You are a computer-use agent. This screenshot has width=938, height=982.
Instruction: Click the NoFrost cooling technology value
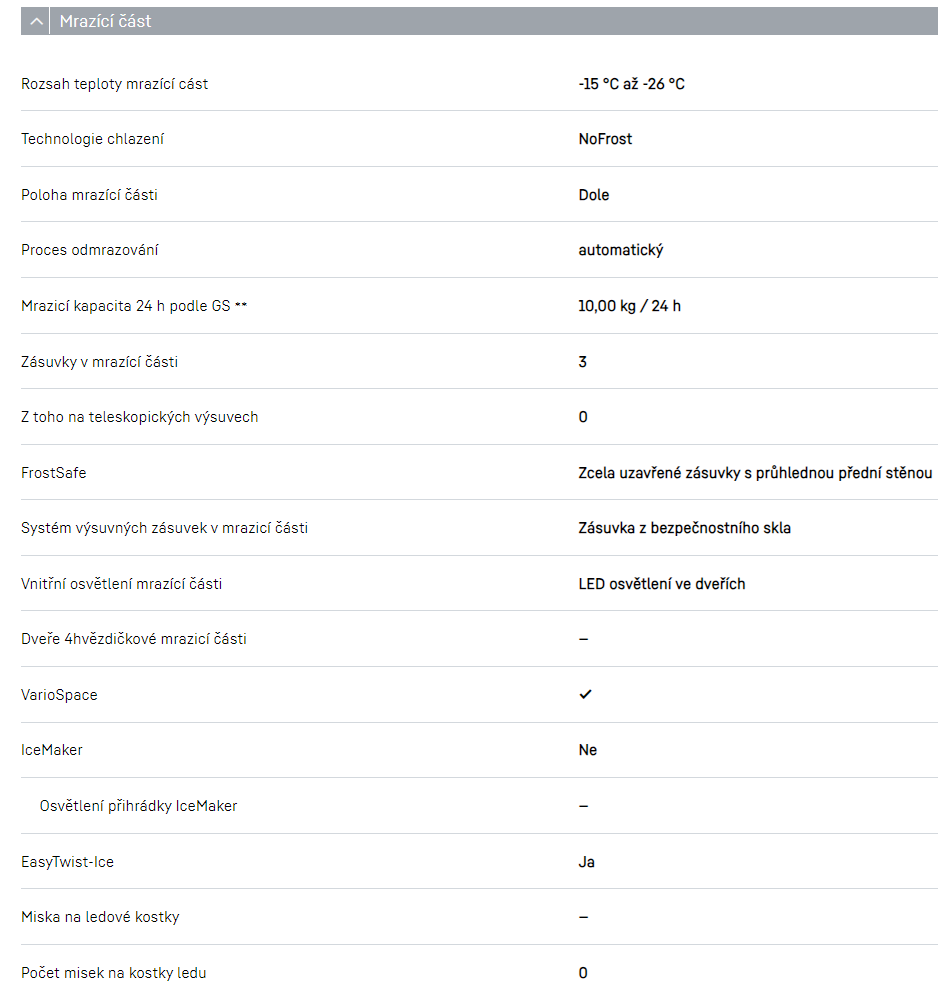pyautogui.click(x=605, y=139)
